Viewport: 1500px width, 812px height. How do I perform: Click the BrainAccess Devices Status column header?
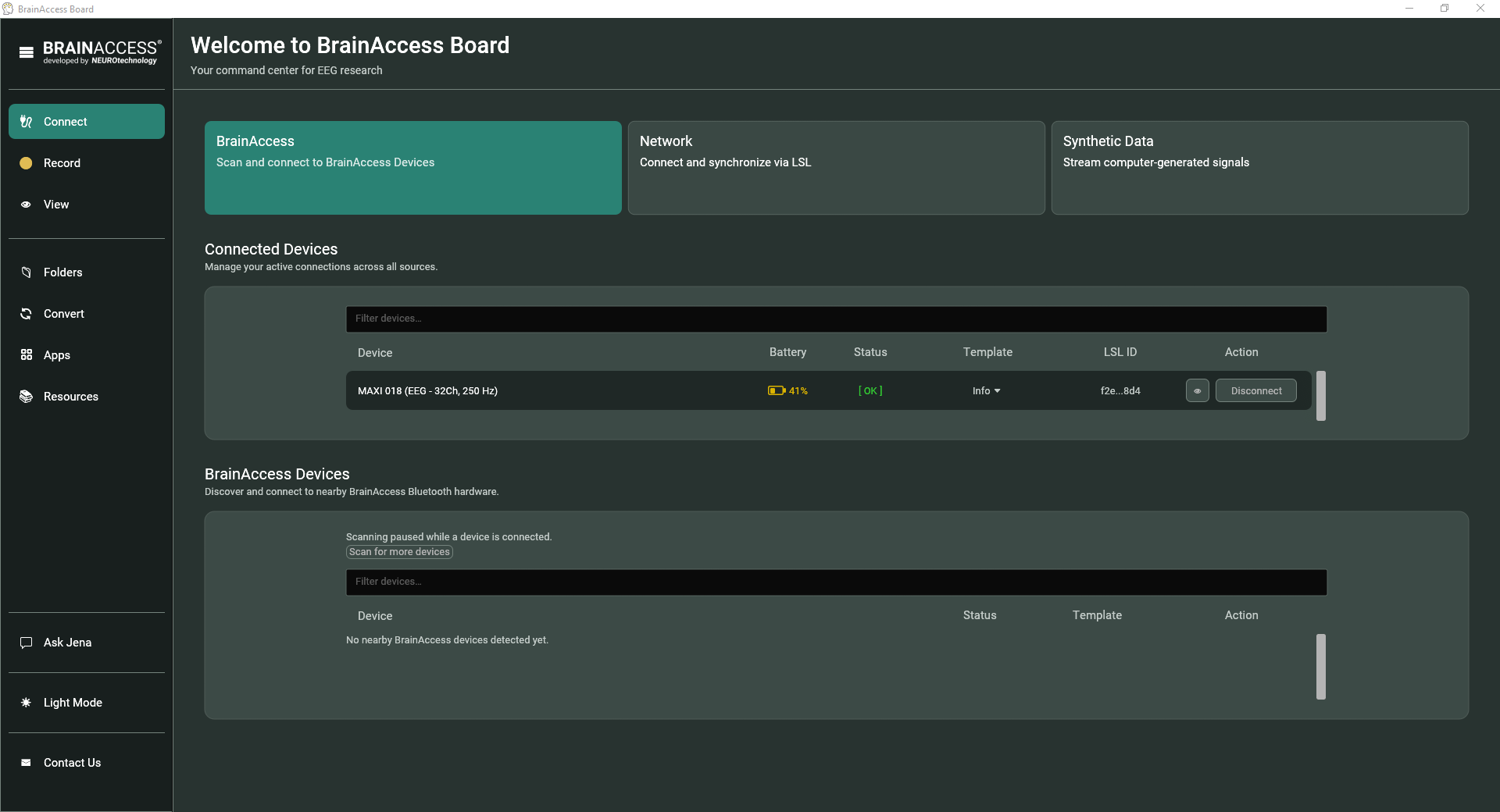click(980, 615)
